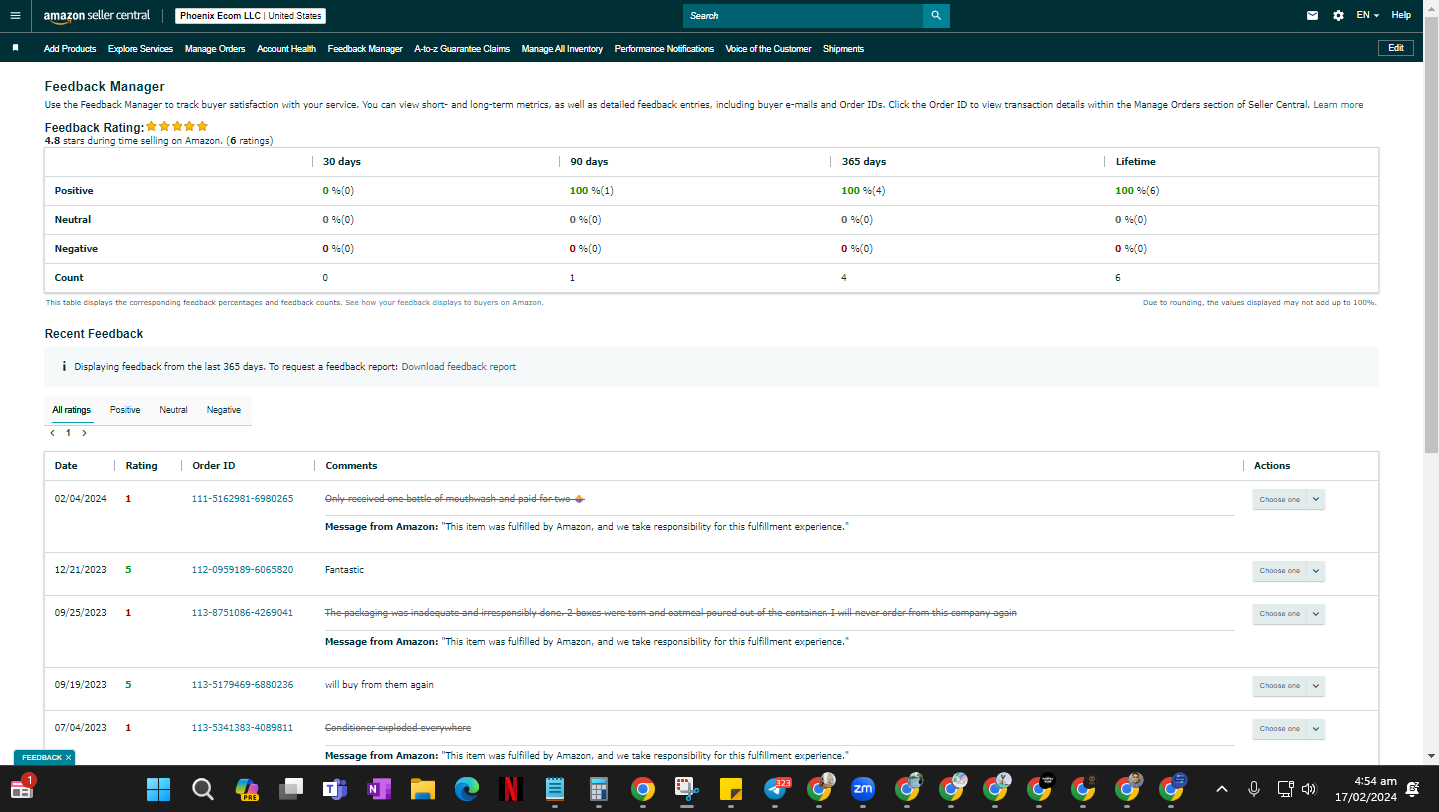Screen dimensions: 1439x812
Task: Open Microsoft Teams from taskbar
Action: (x=334, y=789)
